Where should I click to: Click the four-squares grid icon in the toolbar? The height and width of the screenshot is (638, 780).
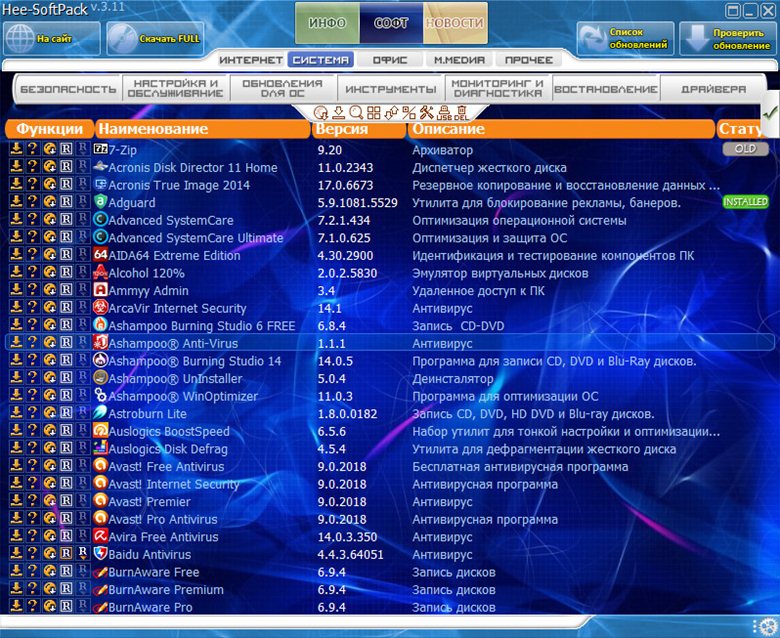pyautogui.click(x=373, y=113)
